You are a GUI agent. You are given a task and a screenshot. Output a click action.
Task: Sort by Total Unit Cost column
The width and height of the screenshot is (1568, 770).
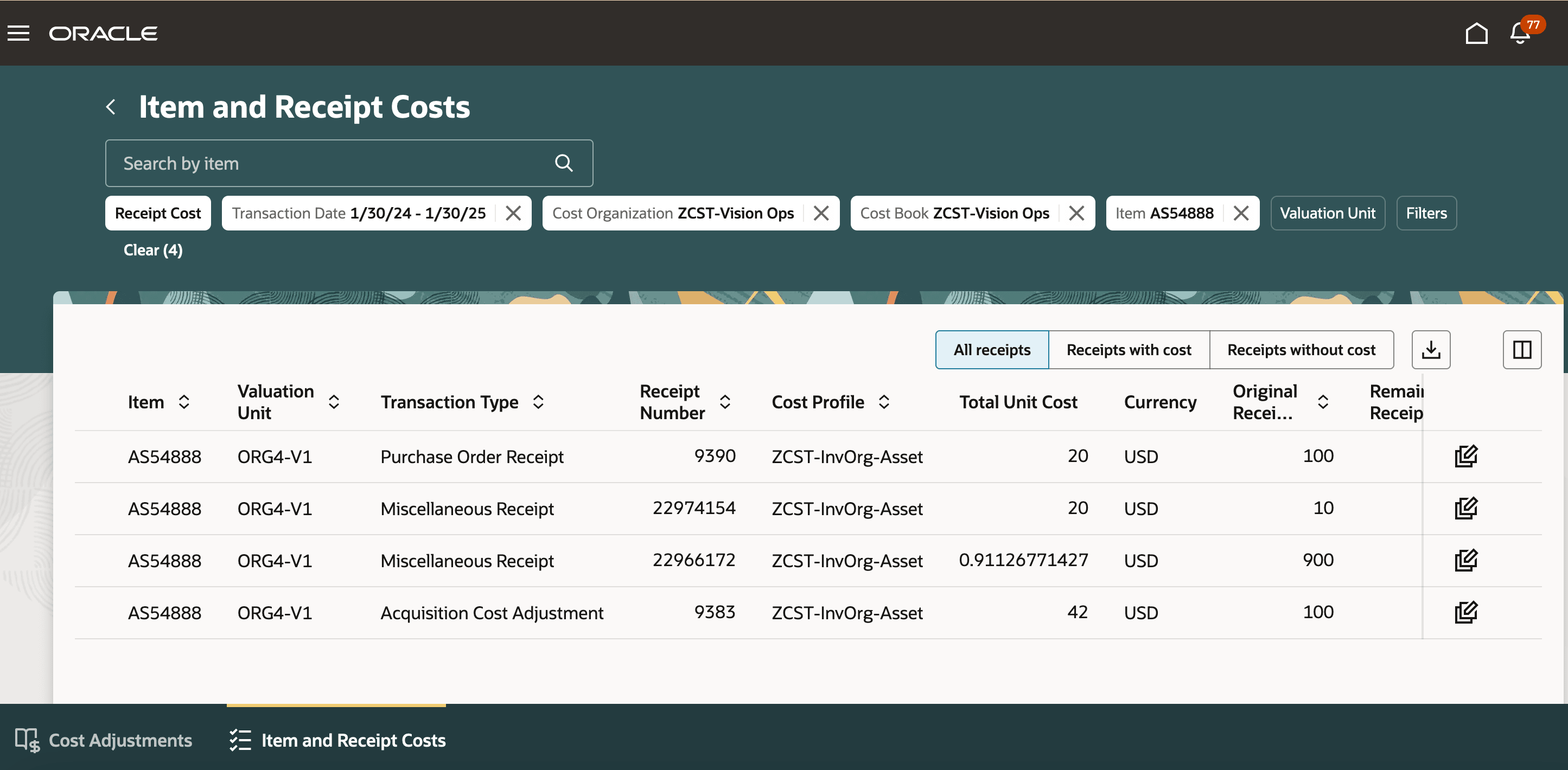[1018, 401]
